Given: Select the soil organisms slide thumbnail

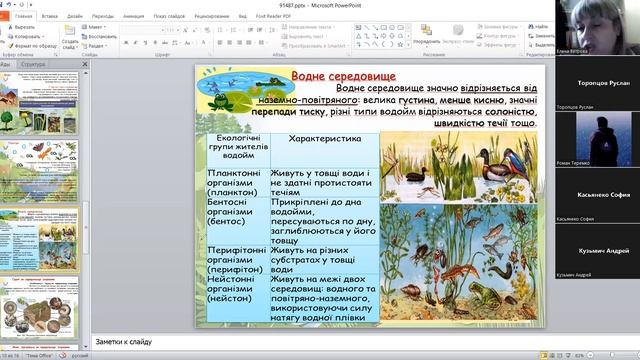Looking at the screenshot, I should click(39, 307).
